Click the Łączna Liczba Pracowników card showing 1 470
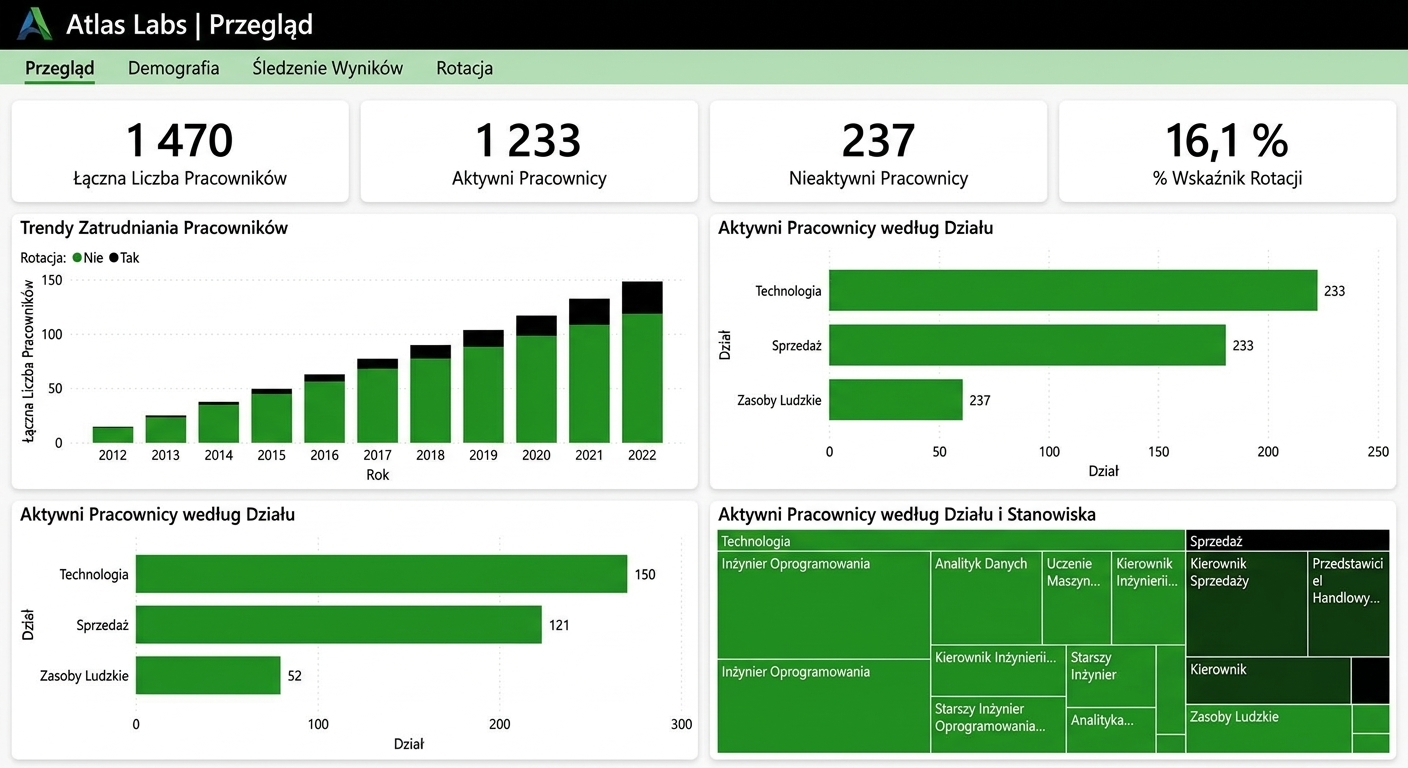Viewport: 1408px width, 768px height. (x=180, y=152)
